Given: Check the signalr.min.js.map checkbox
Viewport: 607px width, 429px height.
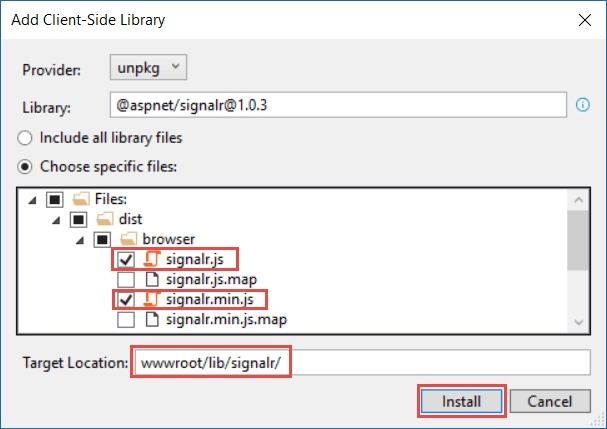Looking at the screenshot, I should point(126,320).
